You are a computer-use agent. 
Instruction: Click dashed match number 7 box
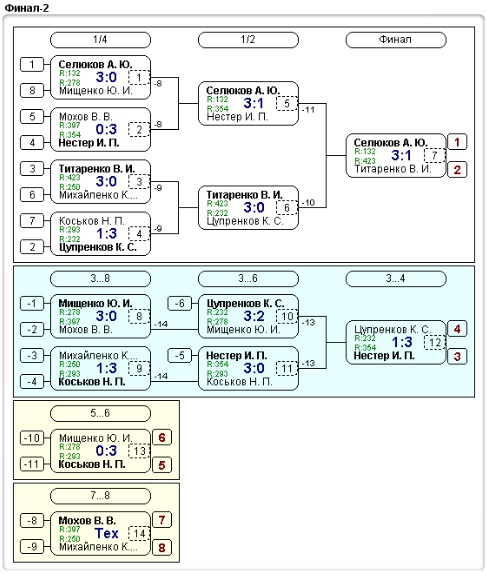click(435, 155)
